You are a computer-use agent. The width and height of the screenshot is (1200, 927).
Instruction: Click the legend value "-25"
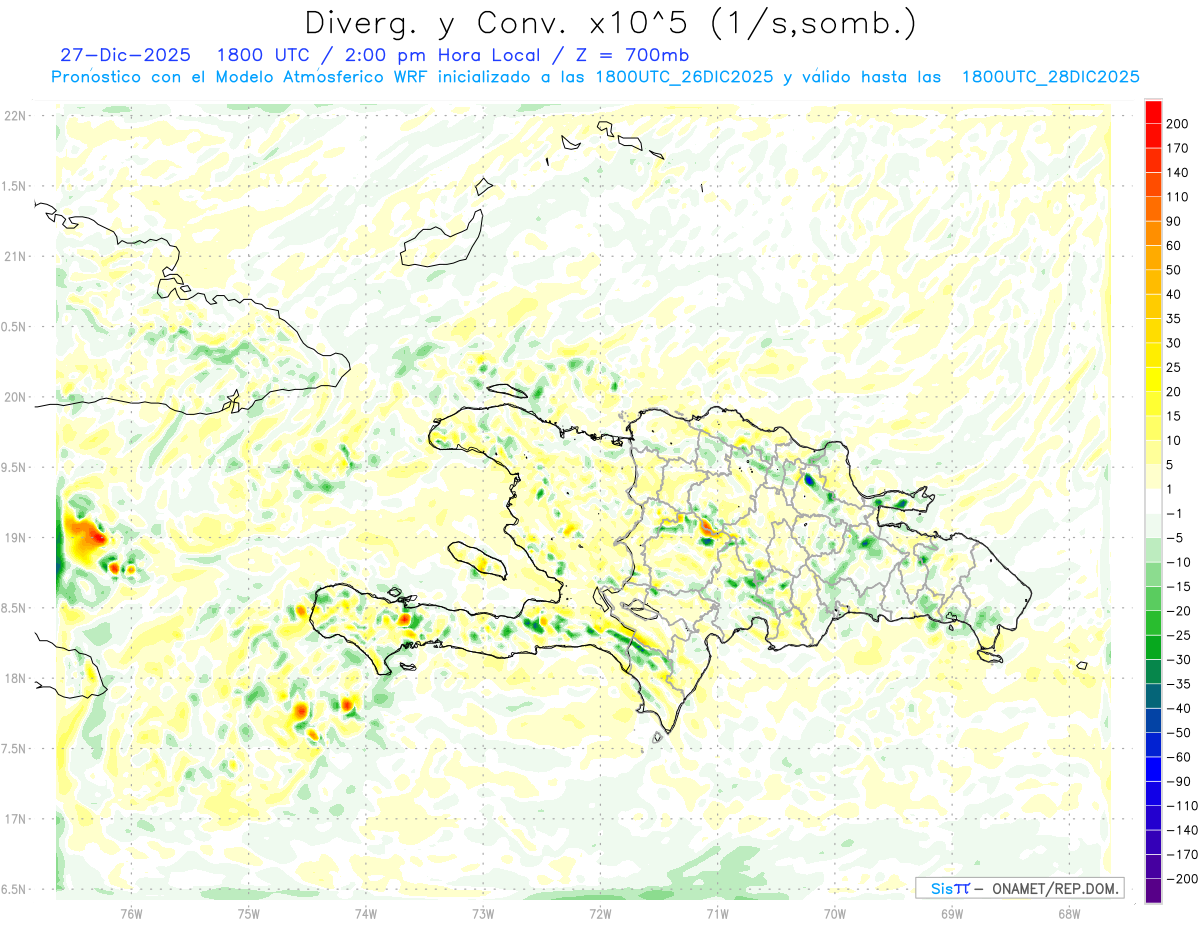point(1176,635)
